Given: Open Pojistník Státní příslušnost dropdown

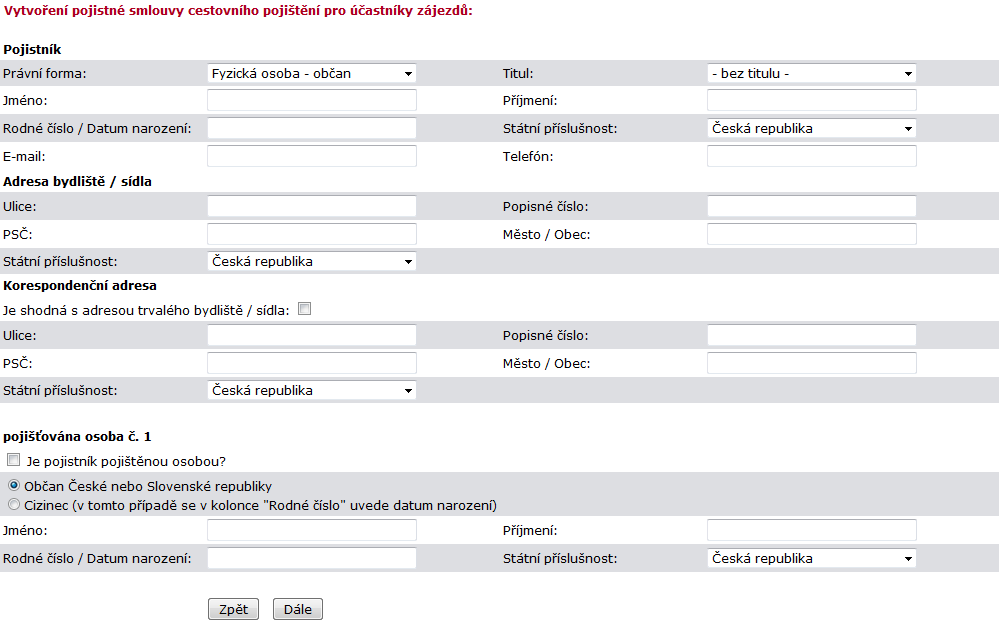Looking at the screenshot, I should click(x=812, y=128).
